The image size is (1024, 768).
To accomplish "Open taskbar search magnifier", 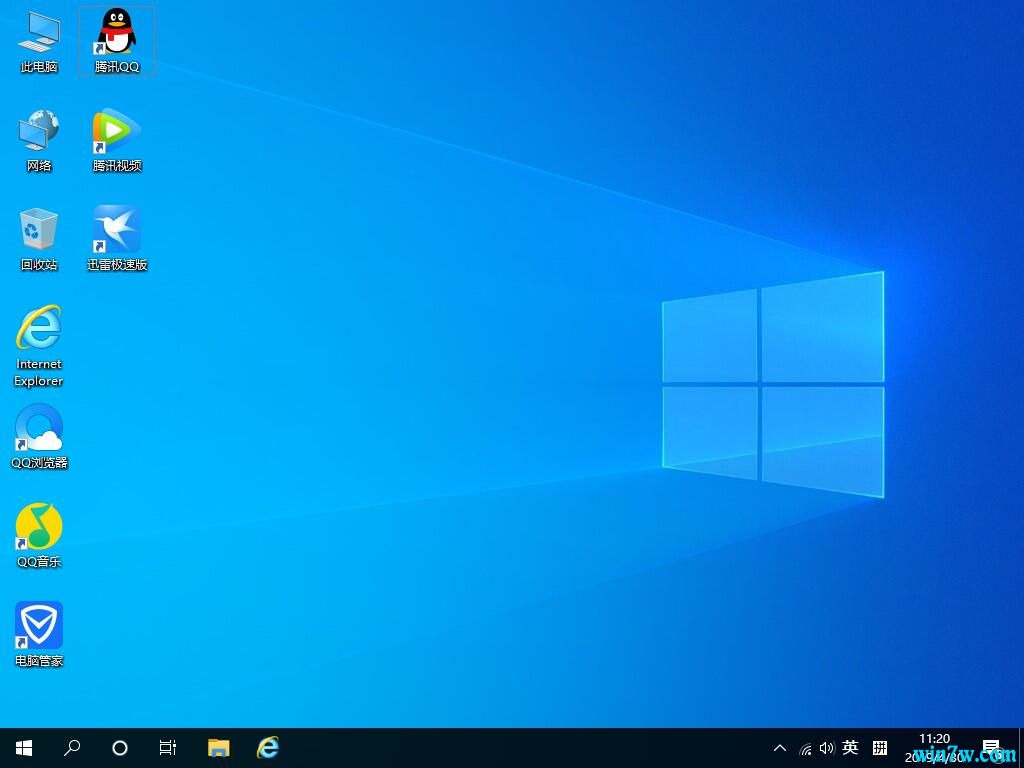I will (x=72, y=748).
